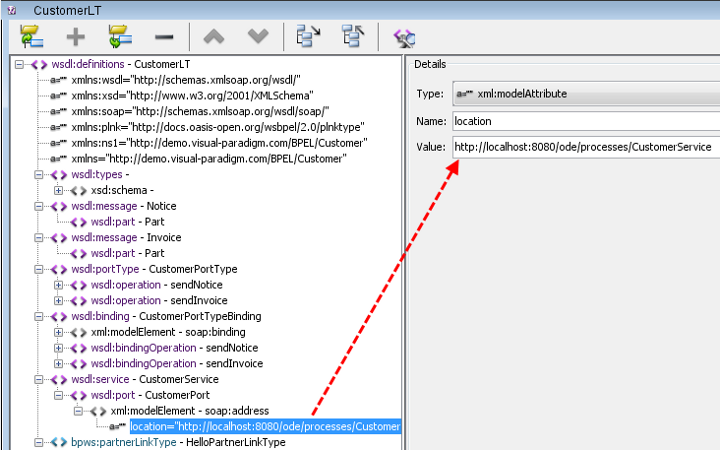Screen dimensions: 720x450
Task: Select wsdl:bindingOperation - sendInvoice label
Action: click(x=177, y=364)
